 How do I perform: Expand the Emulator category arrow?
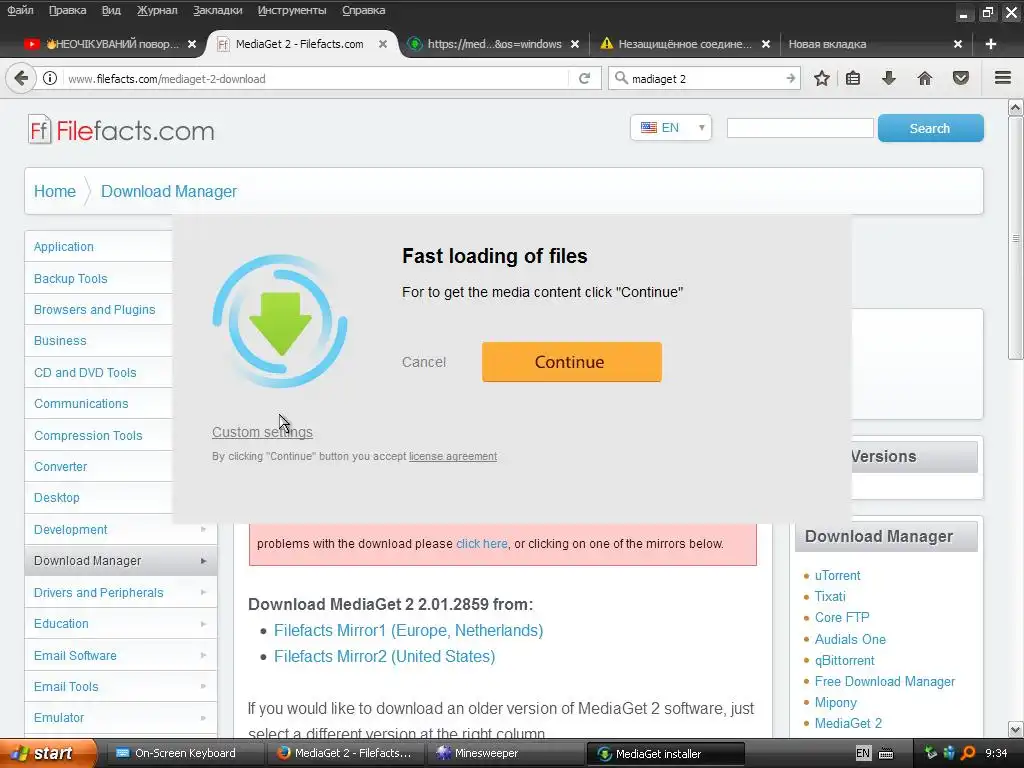(x=203, y=718)
